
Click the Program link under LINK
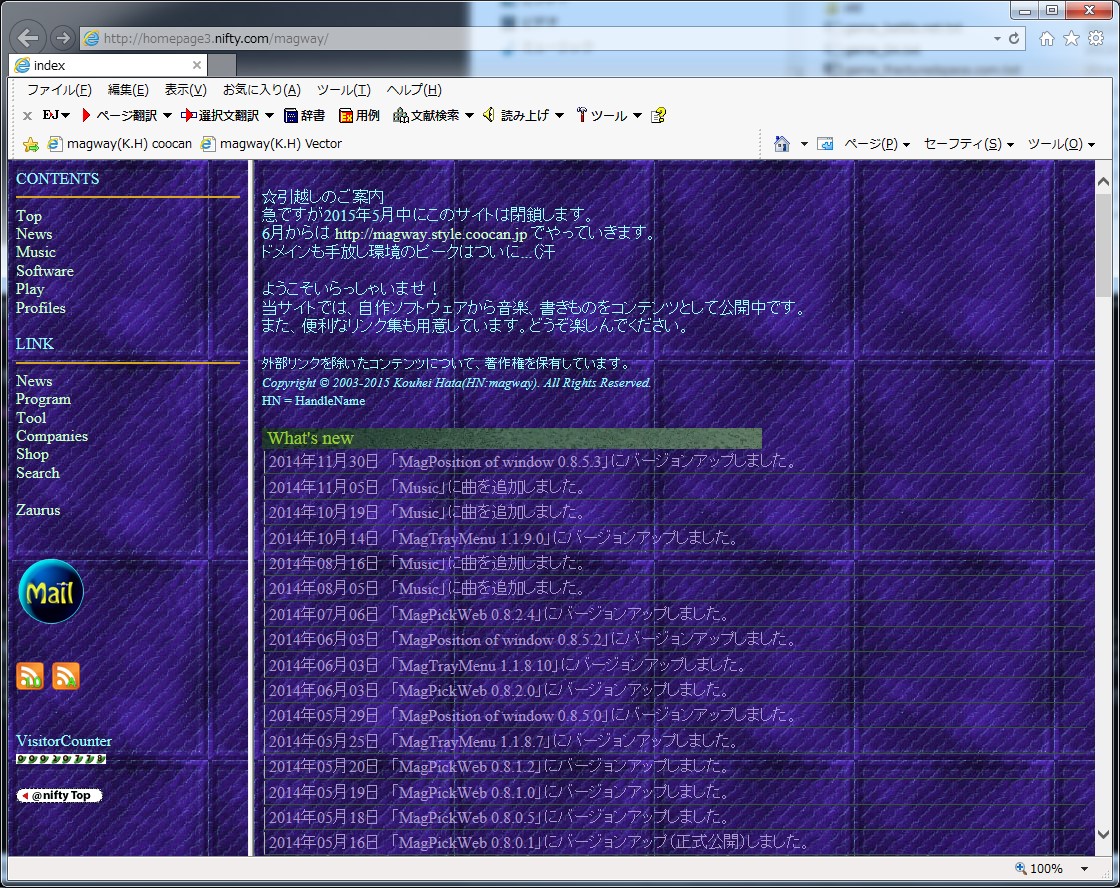click(x=44, y=399)
